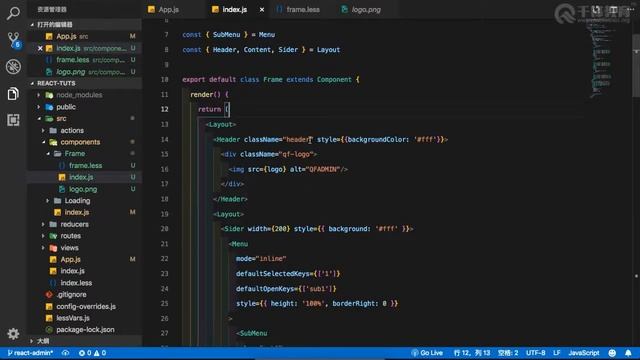Open package-lock.json file

tap(85, 329)
